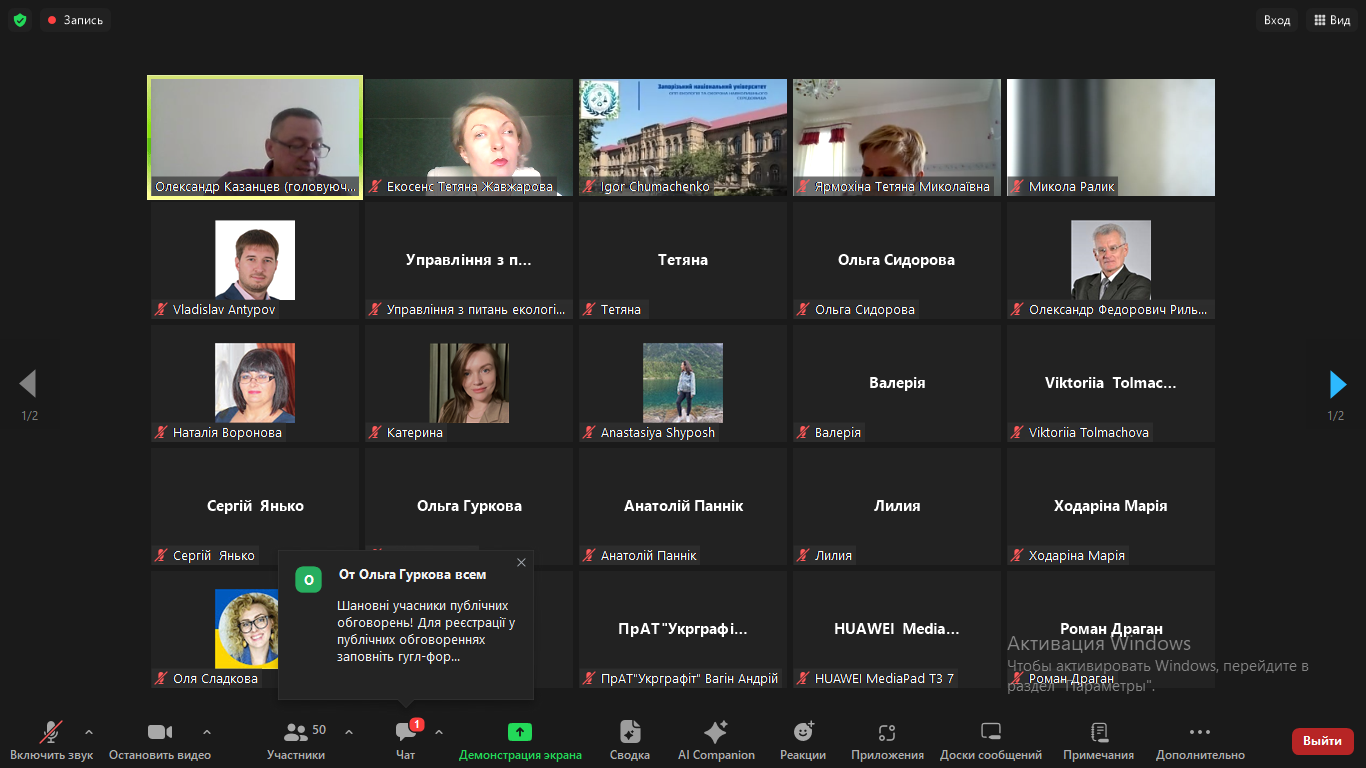Screen dimensions: 1366x768
Task: Open the Реакции reactions menu
Action: 803,741
